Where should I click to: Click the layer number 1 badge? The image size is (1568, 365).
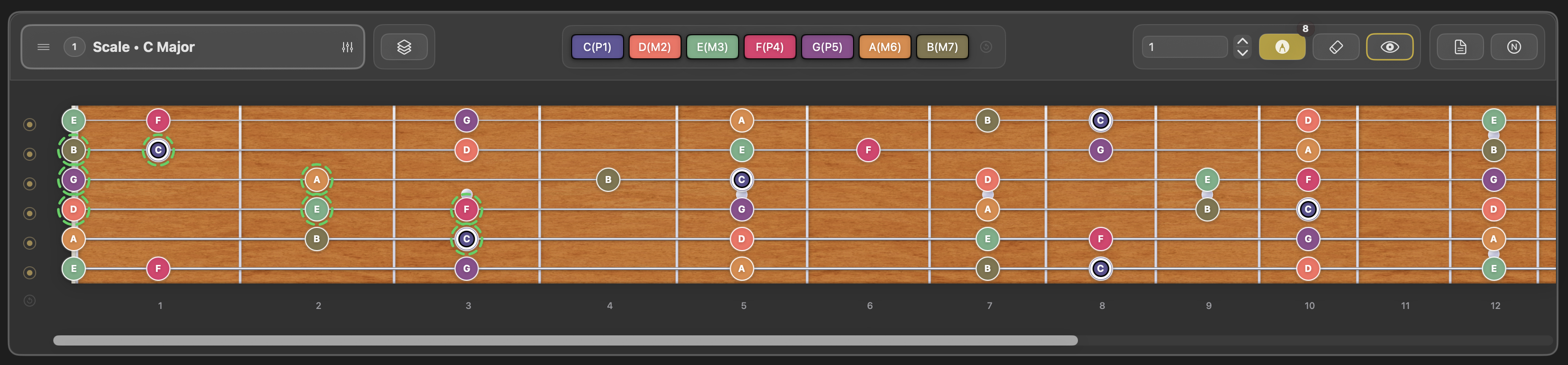click(74, 47)
